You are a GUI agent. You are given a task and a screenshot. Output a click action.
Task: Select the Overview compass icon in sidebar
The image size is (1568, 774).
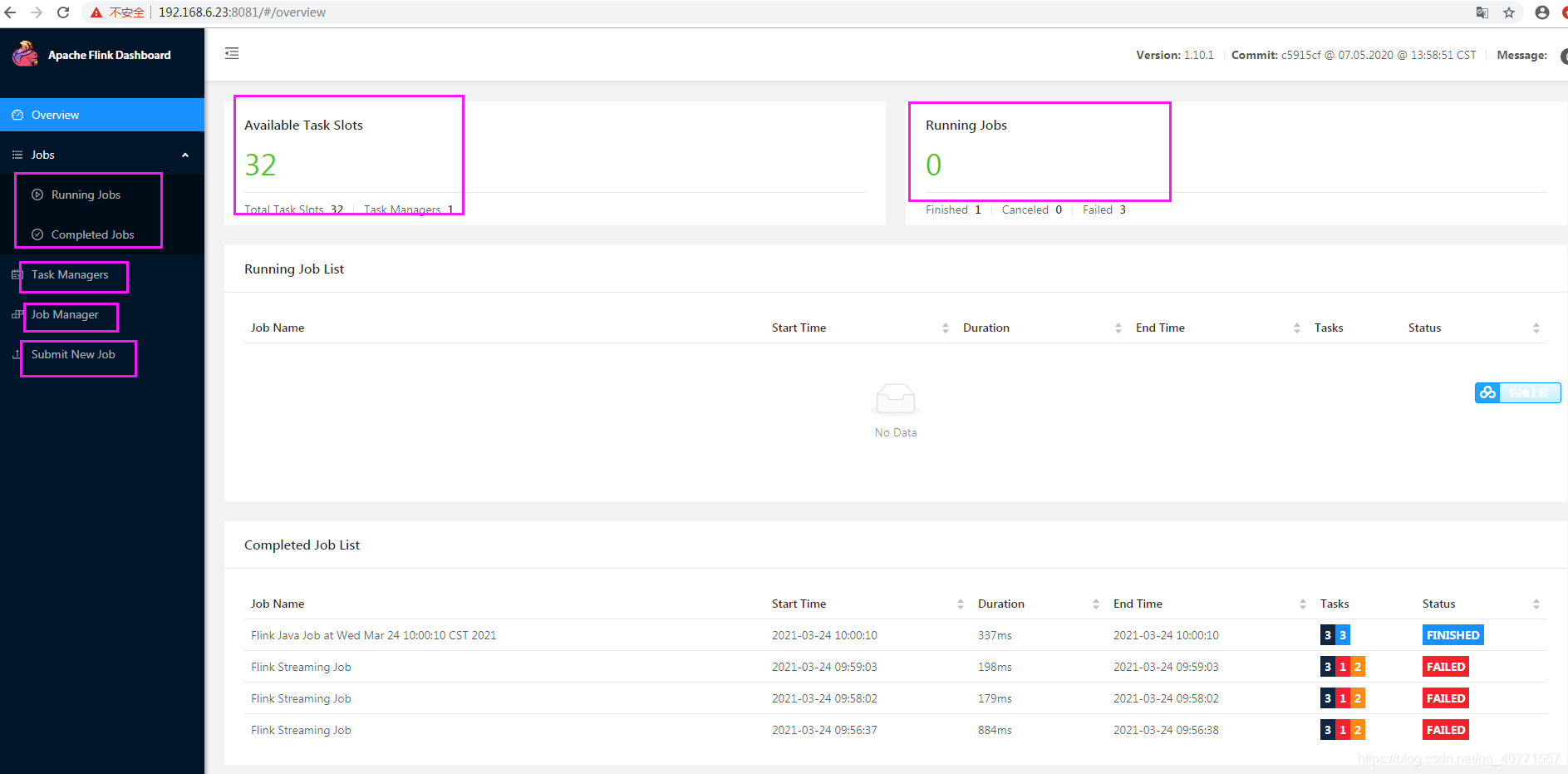click(17, 115)
